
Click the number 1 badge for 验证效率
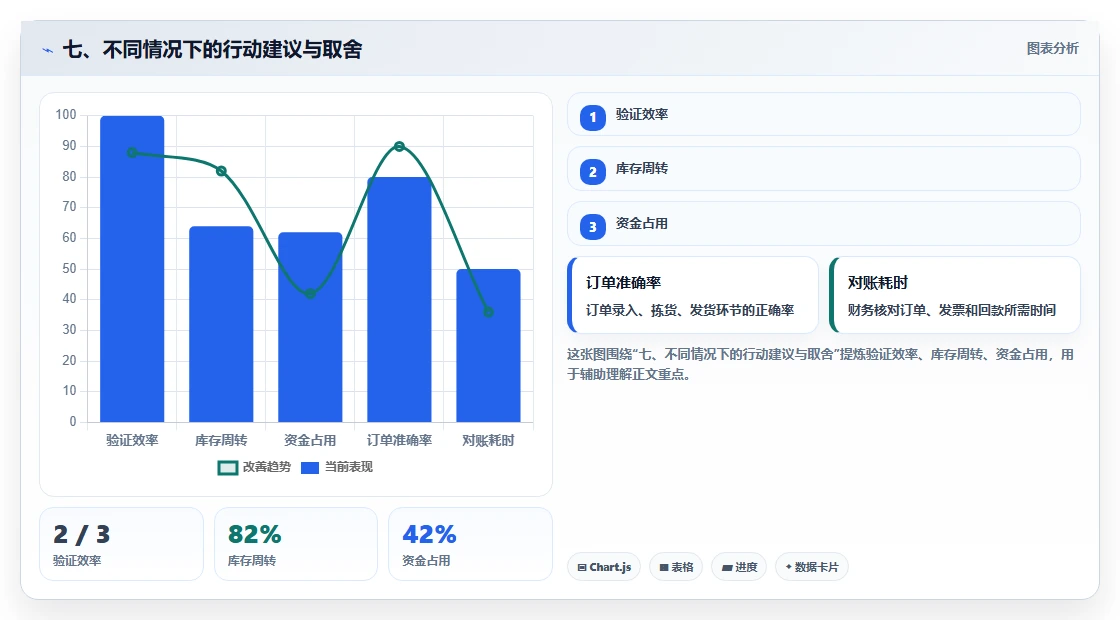click(592, 117)
